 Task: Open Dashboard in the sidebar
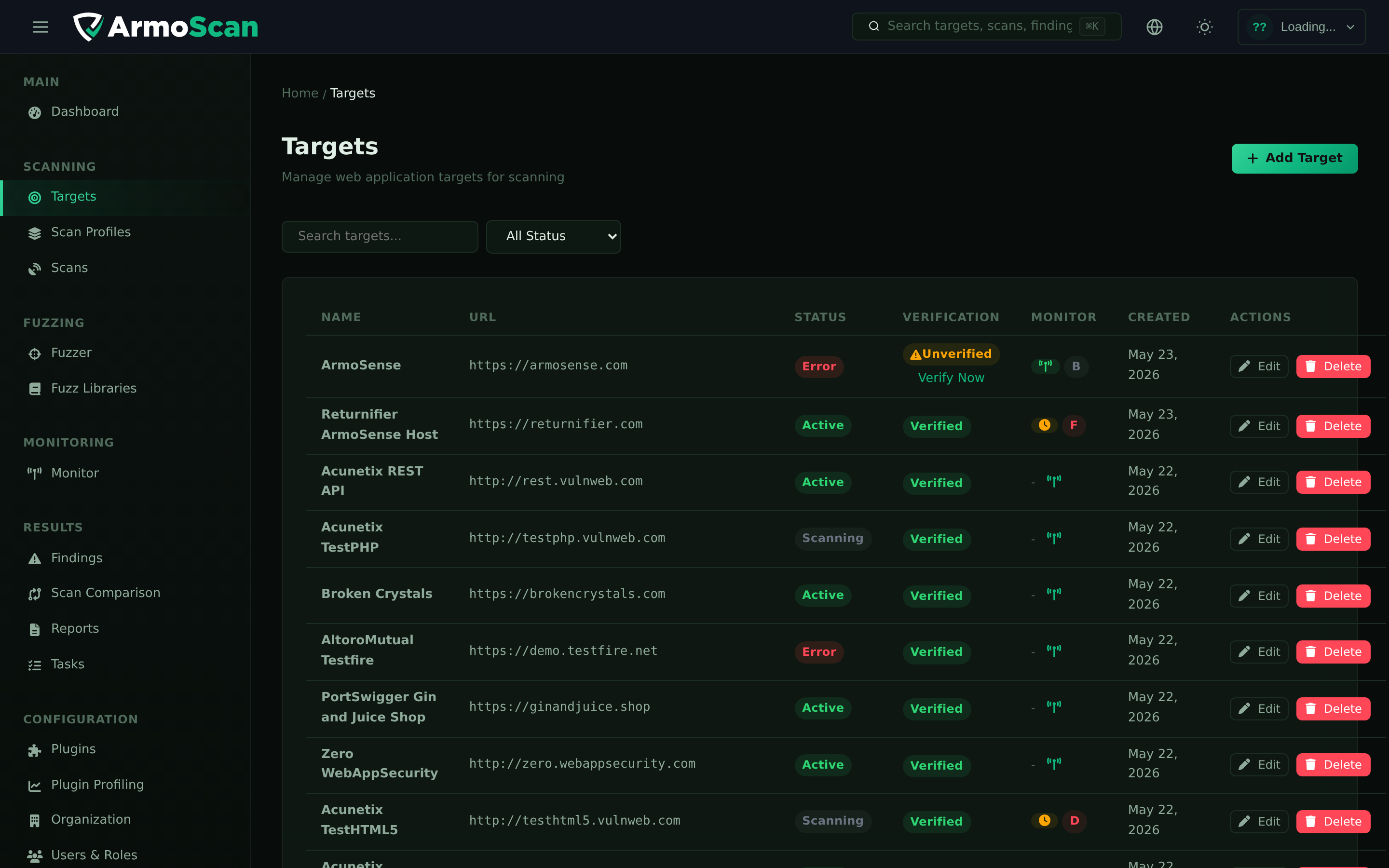click(125, 111)
